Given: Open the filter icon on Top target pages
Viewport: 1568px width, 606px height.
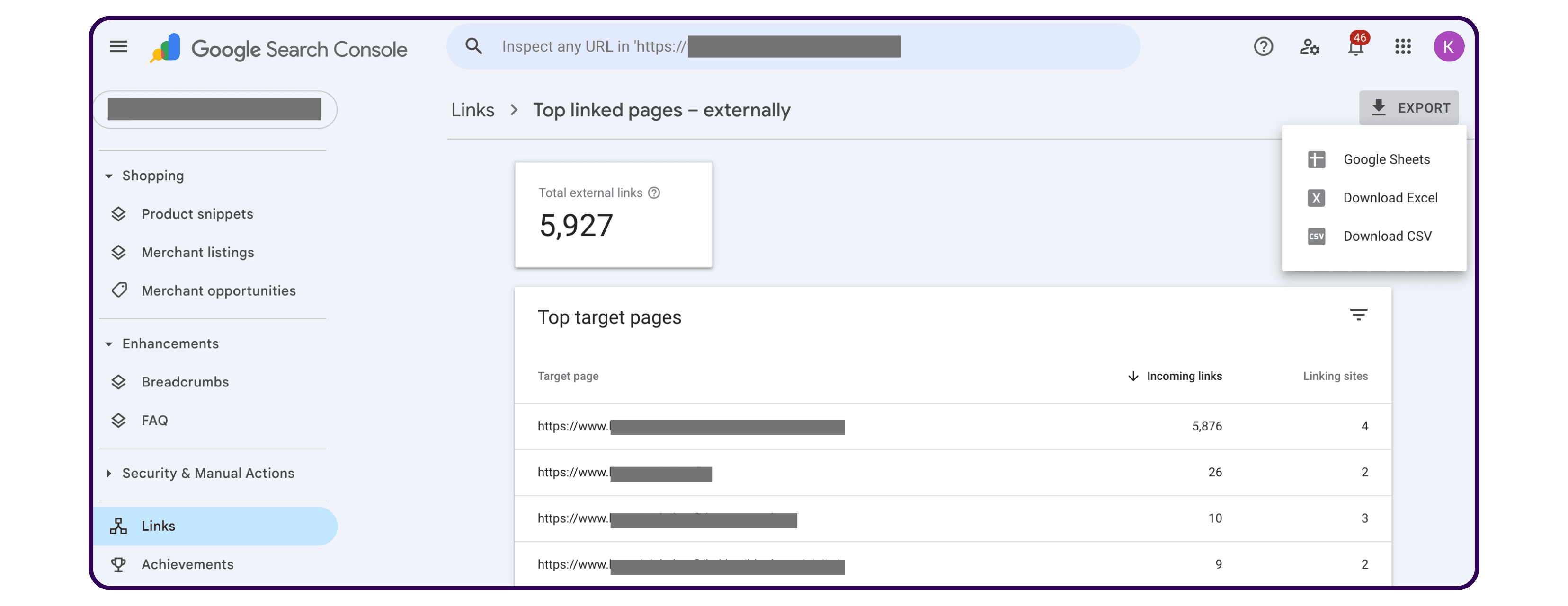Looking at the screenshot, I should (x=1359, y=314).
